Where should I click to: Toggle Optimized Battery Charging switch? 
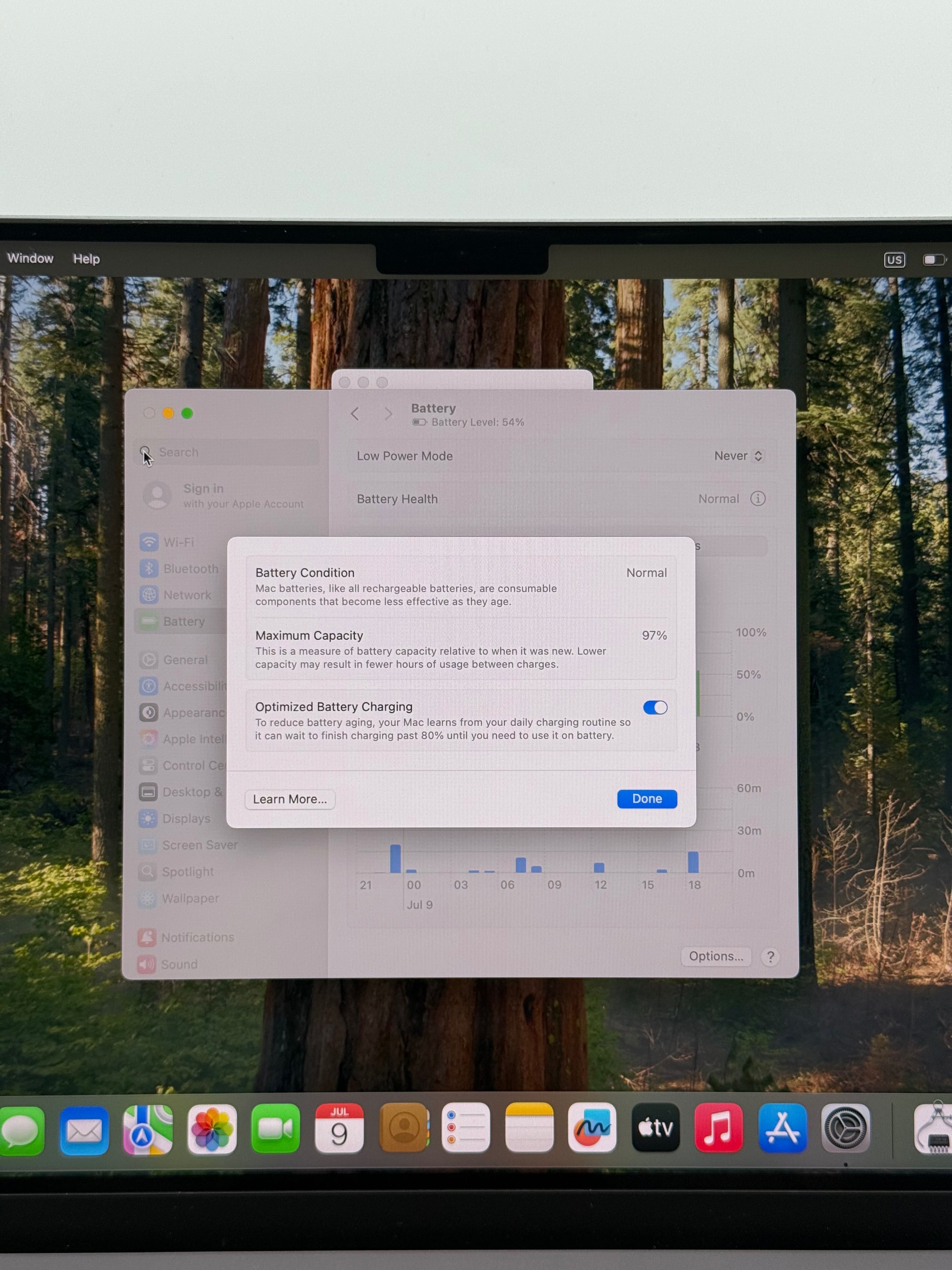[x=655, y=707]
